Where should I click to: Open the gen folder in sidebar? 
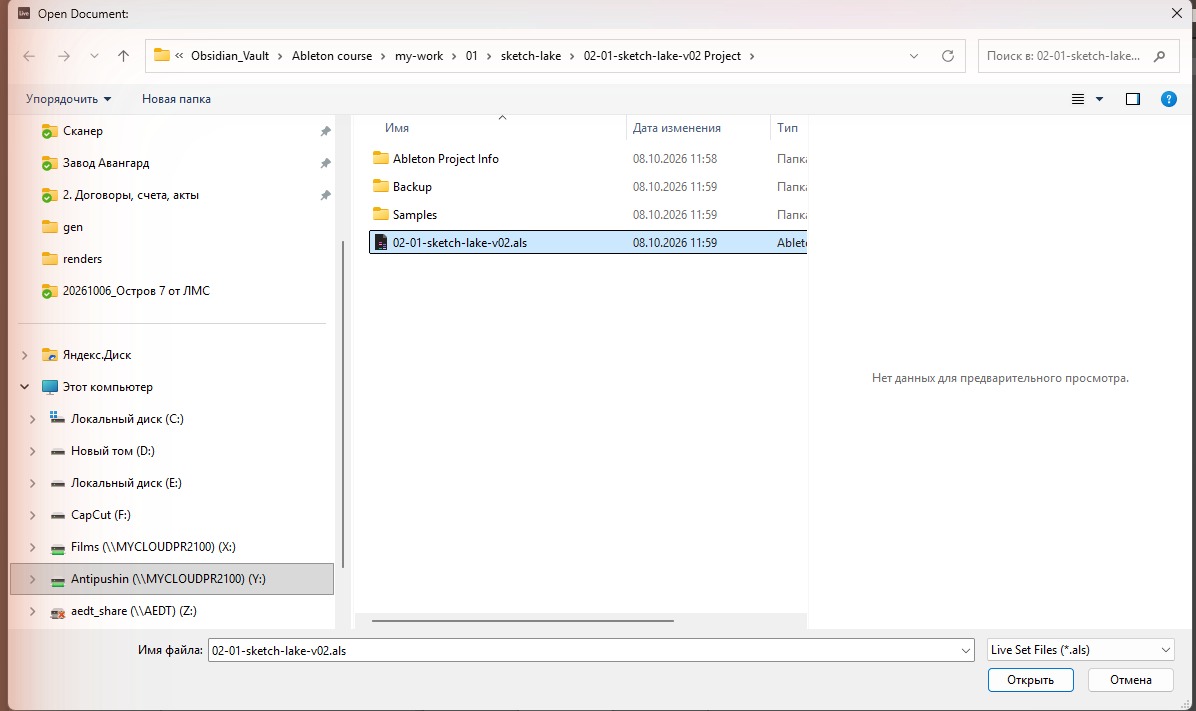[72, 227]
